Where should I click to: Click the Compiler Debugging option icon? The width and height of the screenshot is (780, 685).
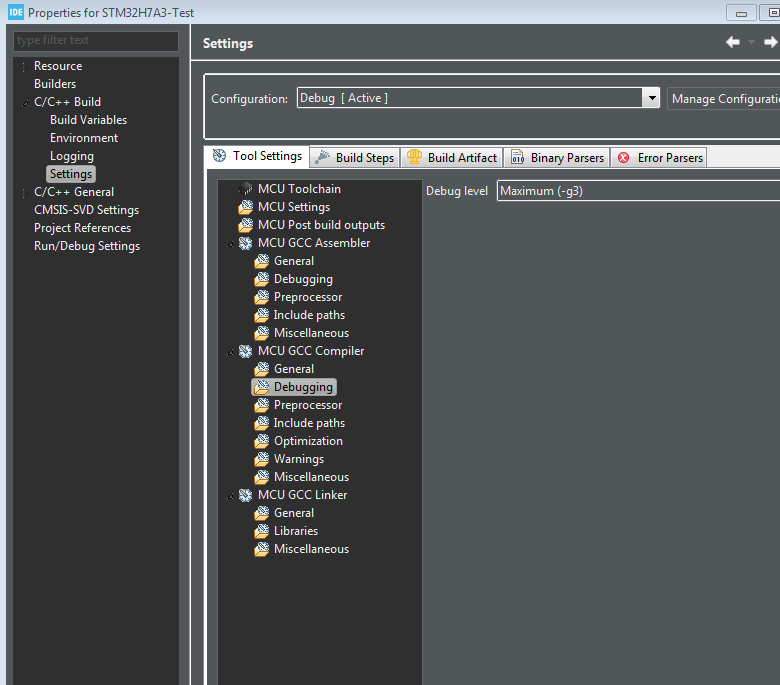262,387
